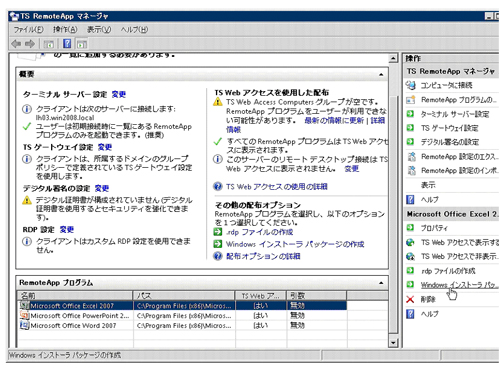Collapse the 概要 section
500x368 pixels.
coord(381,74)
